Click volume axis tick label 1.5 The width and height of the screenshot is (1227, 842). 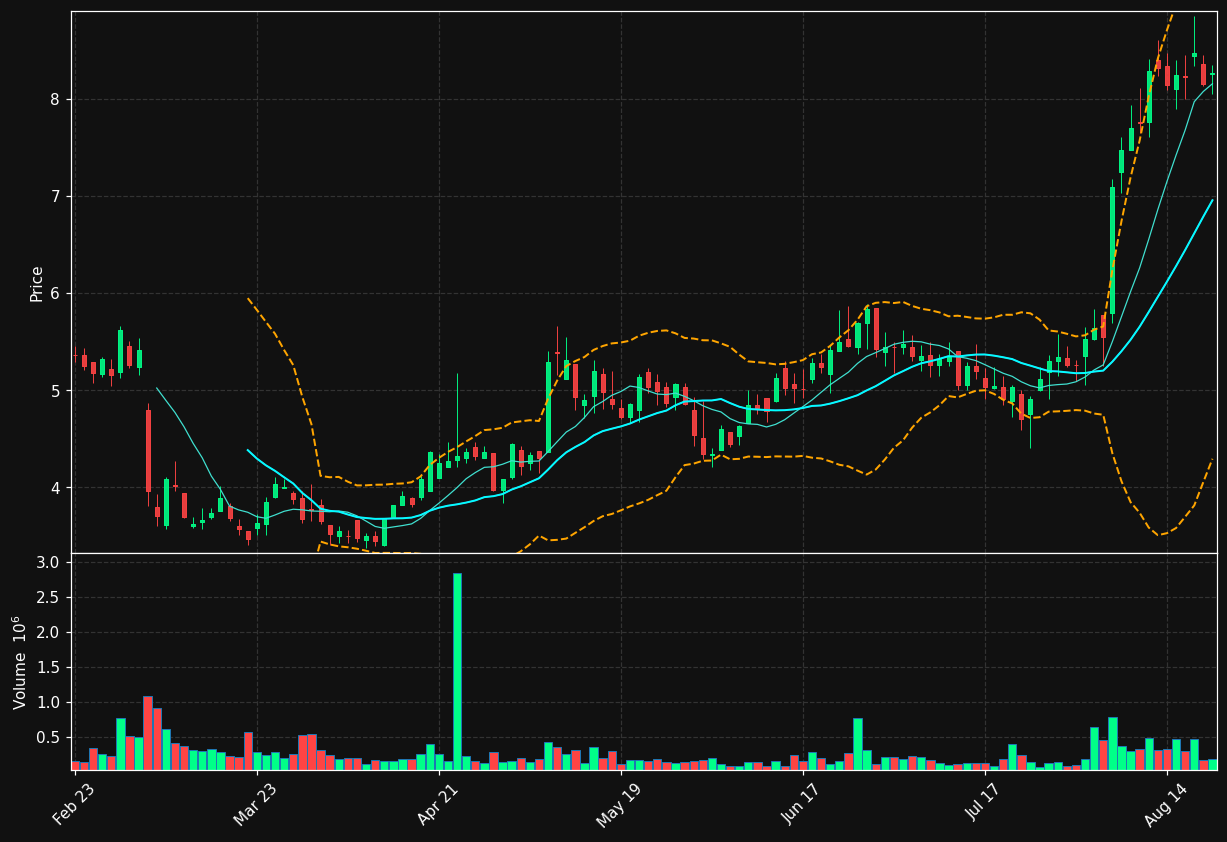click(x=49, y=668)
